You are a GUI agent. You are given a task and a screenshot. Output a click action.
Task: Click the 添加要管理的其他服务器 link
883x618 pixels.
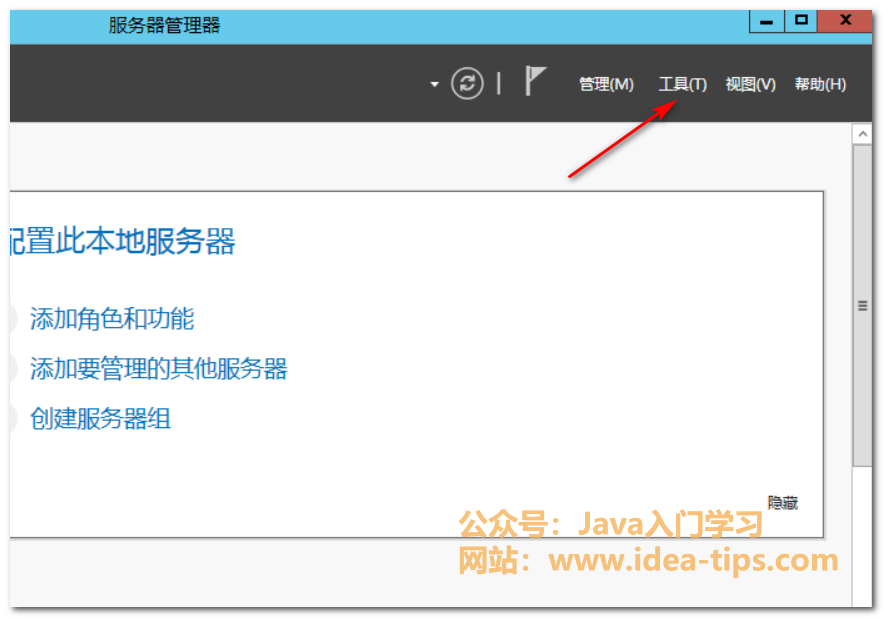(159, 369)
